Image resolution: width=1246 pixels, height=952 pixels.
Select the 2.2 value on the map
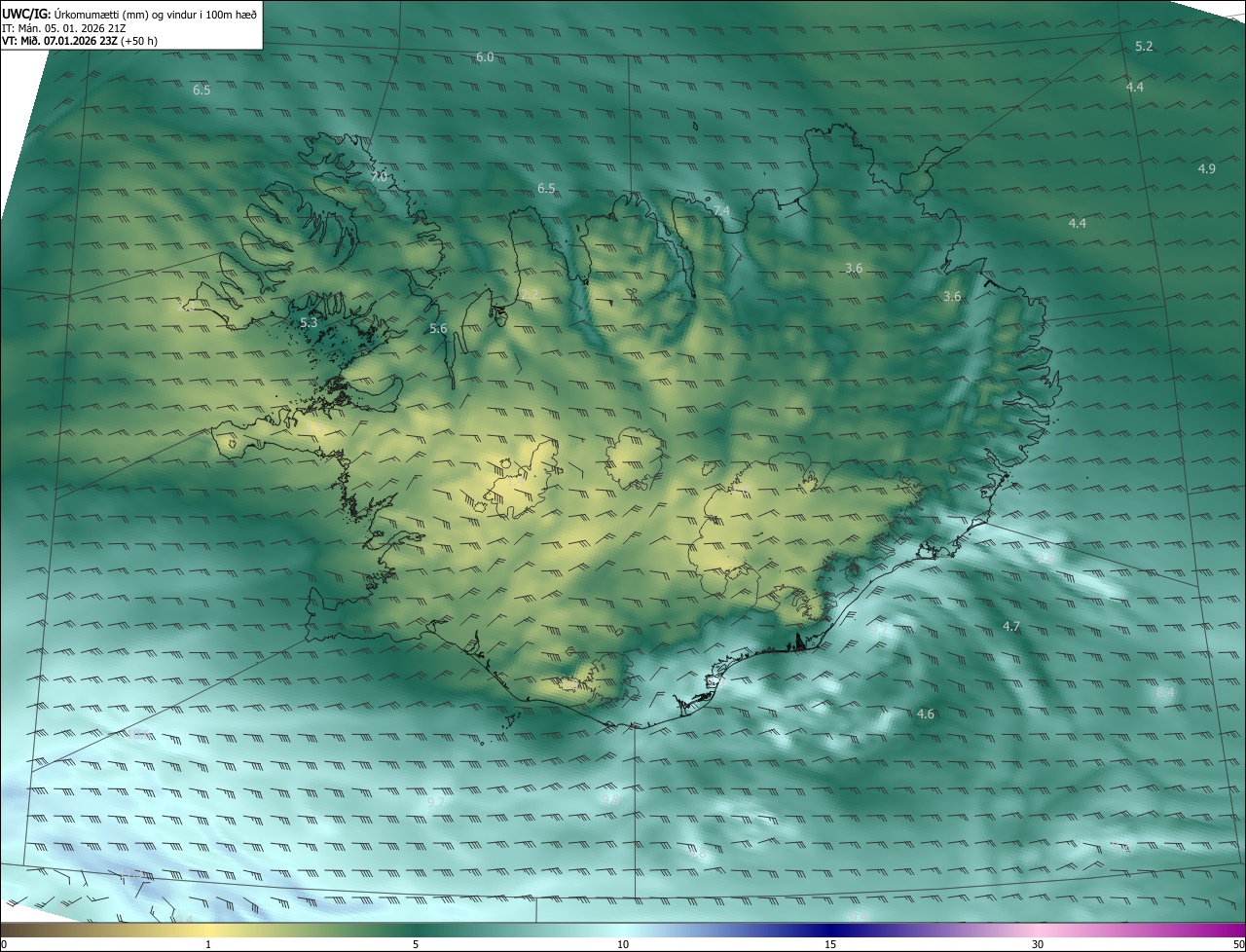coord(530,295)
